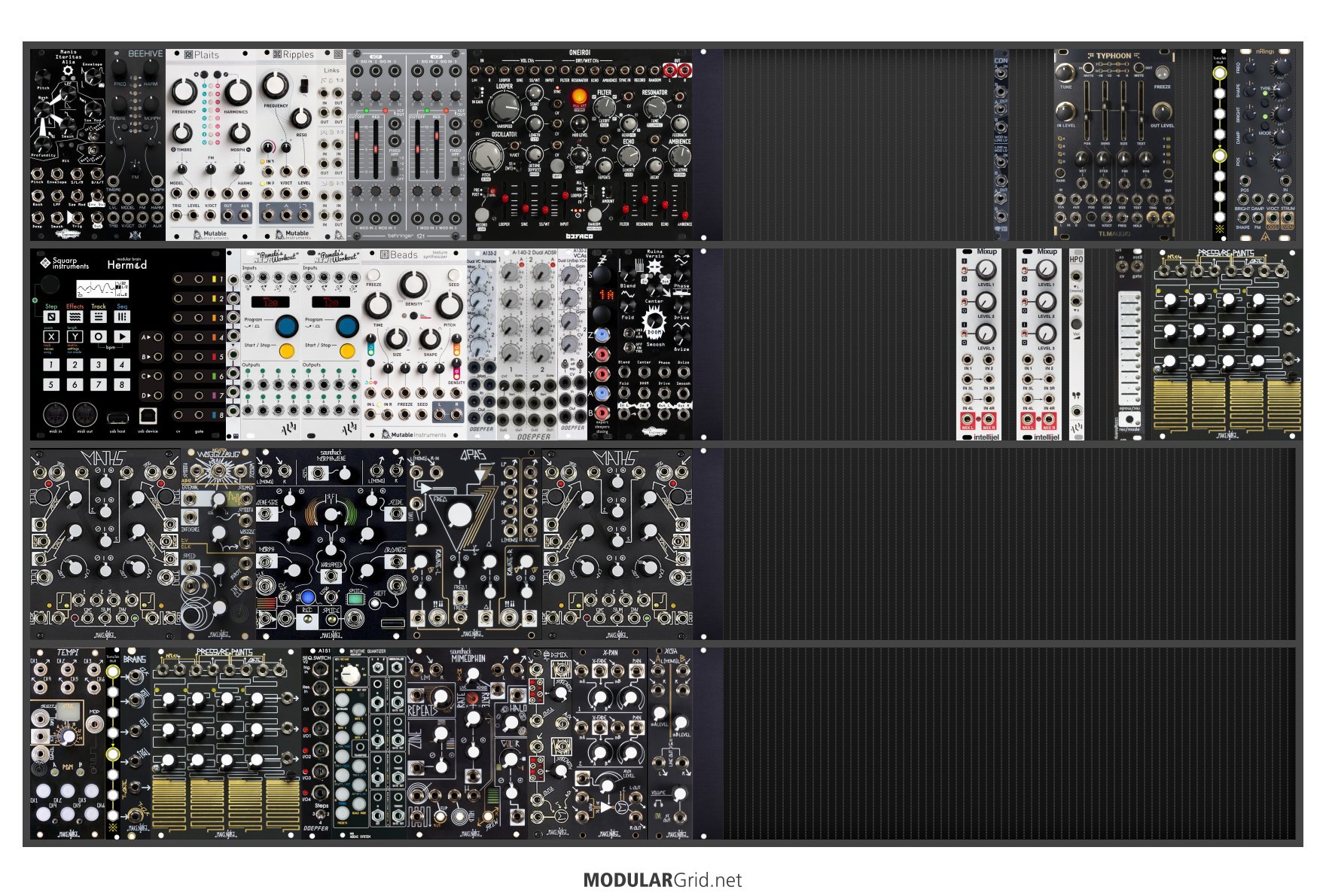Click the play triangle button on Hermod
1326x896 pixels.
pos(122,337)
